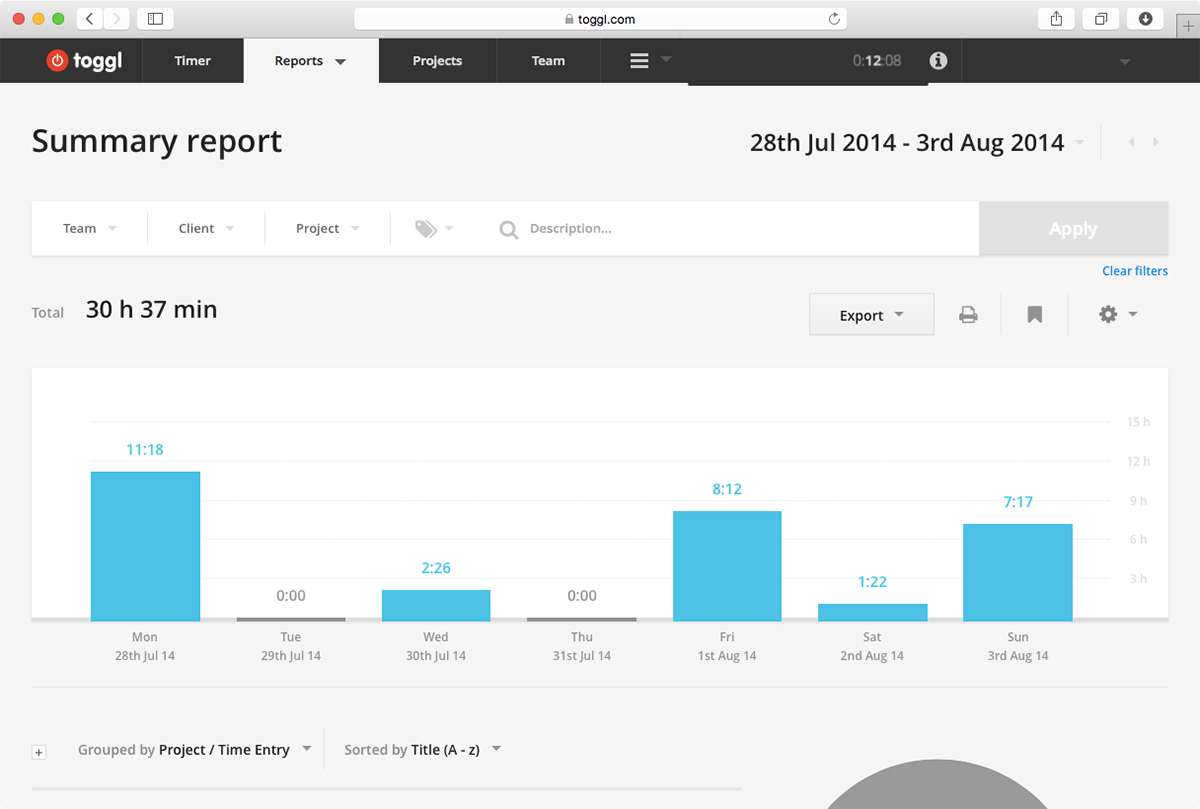
Task: Open report settings via the gear icon
Action: coord(1108,315)
